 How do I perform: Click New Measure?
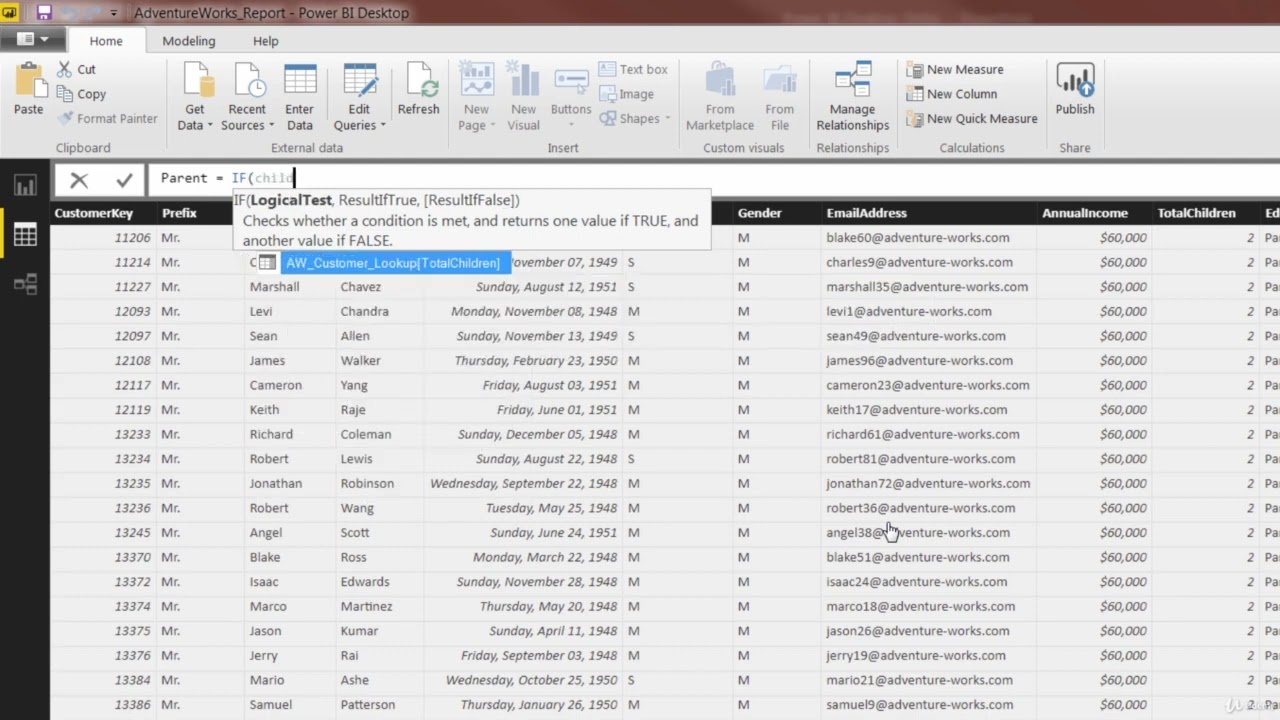coord(955,69)
